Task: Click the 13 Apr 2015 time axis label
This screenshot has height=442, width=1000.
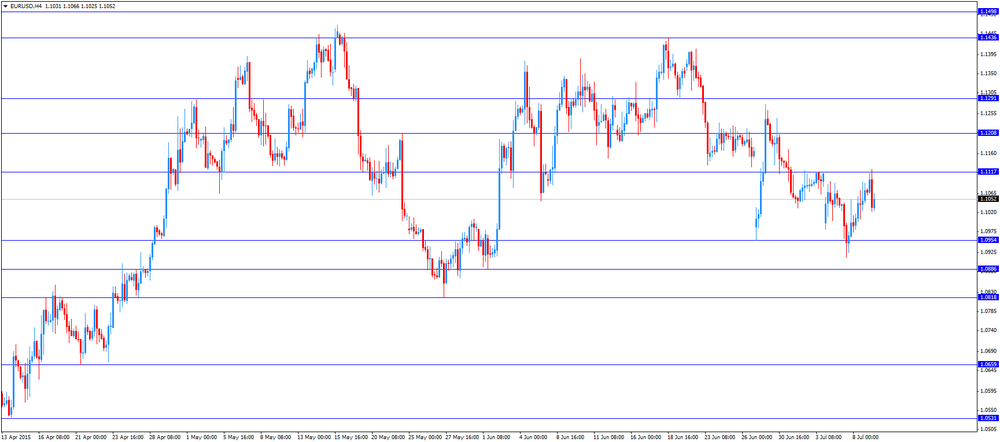Action: tap(15, 438)
